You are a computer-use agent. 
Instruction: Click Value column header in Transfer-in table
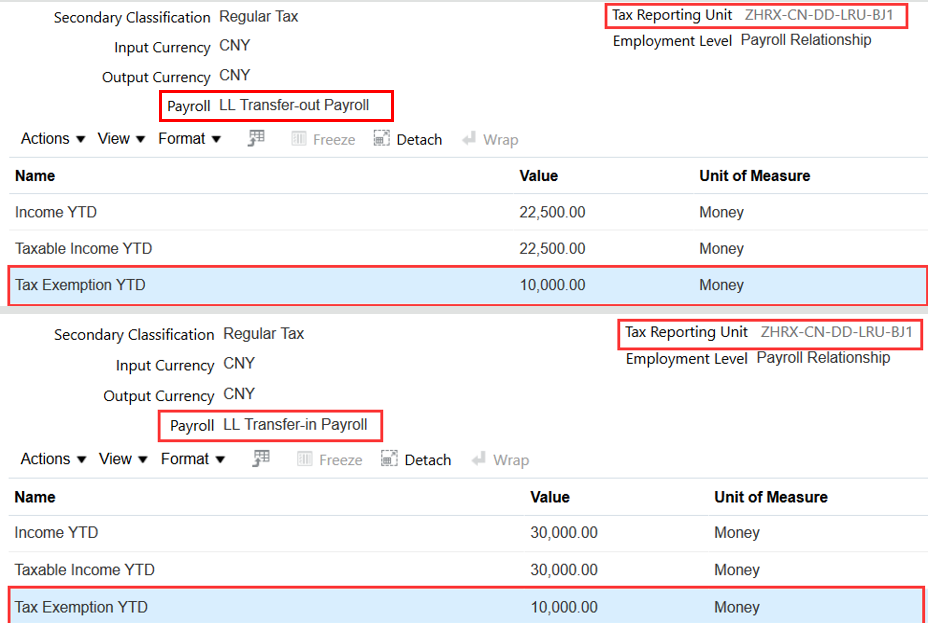pos(549,497)
